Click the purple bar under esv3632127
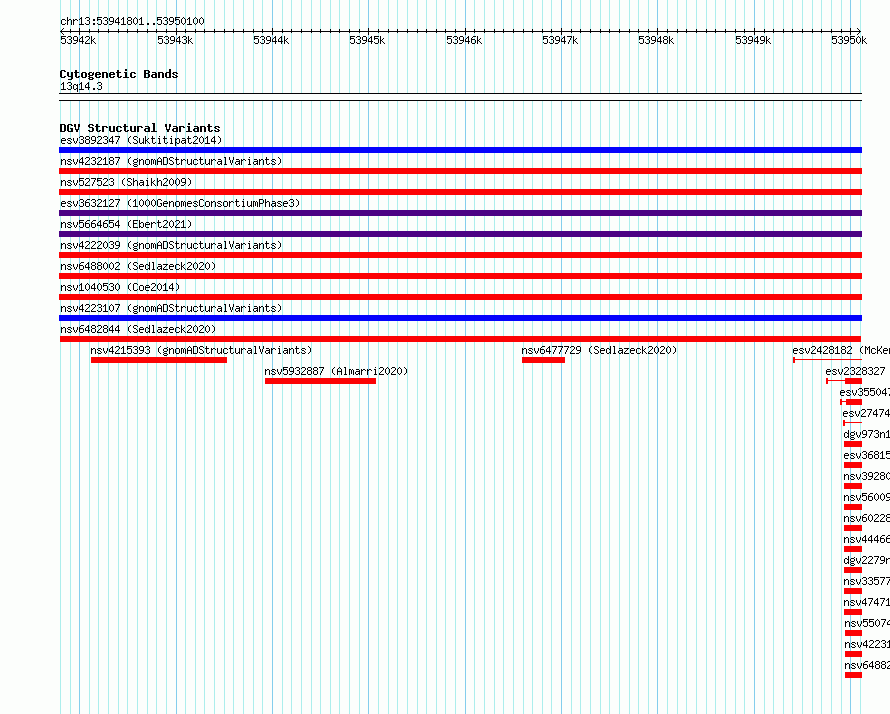This screenshot has height=714, width=890. click(x=460, y=213)
